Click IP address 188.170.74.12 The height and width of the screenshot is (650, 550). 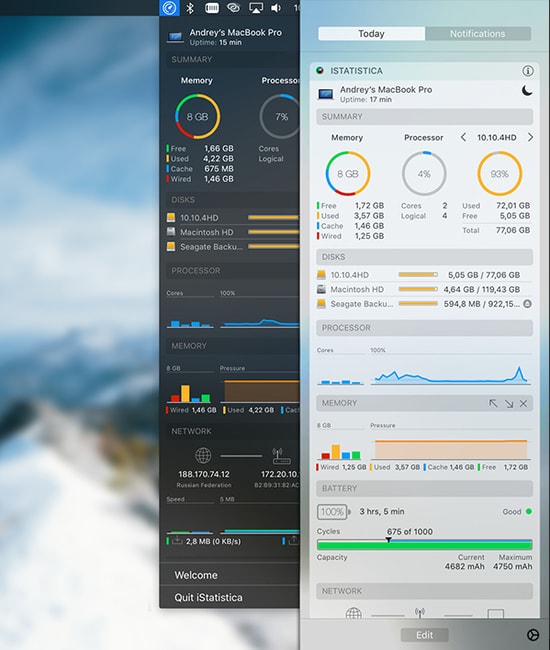[x=204, y=474]
